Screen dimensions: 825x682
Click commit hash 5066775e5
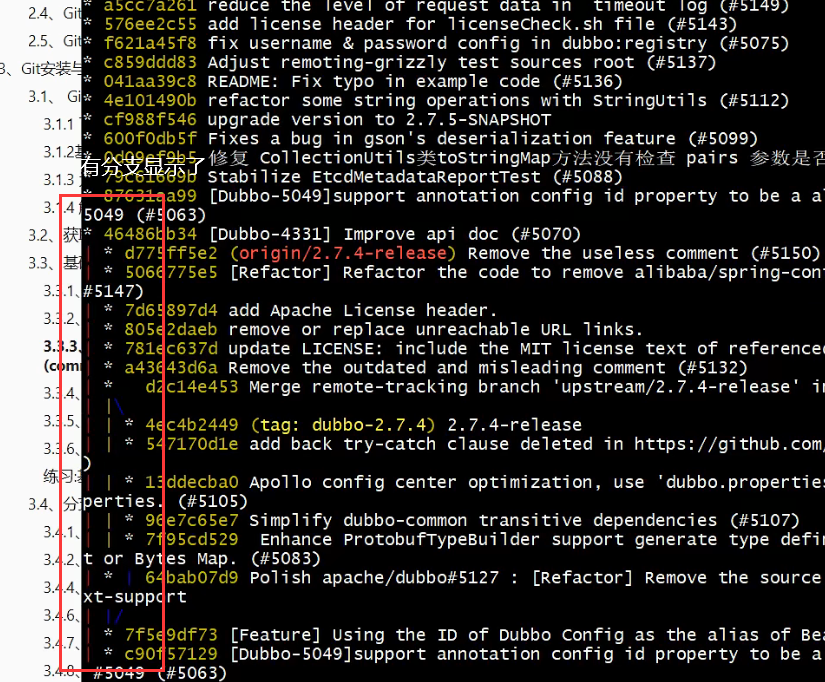pos(171,273)
